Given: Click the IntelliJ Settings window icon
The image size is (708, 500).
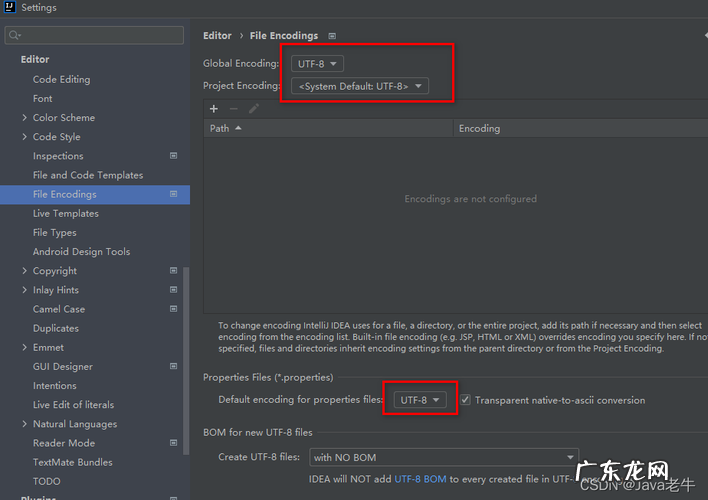Looking at the screenshot, I should (x=10, y=8).
